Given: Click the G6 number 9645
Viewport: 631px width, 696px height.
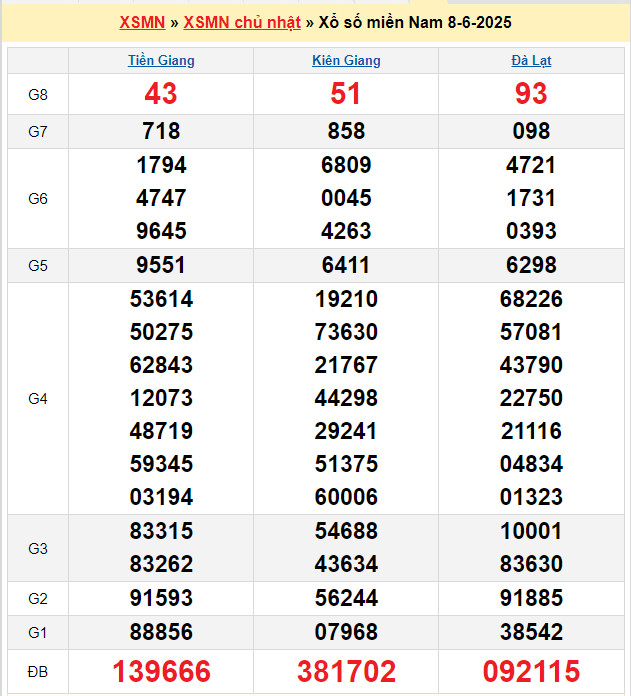Looking at the screenshot, I should [161, 231].
